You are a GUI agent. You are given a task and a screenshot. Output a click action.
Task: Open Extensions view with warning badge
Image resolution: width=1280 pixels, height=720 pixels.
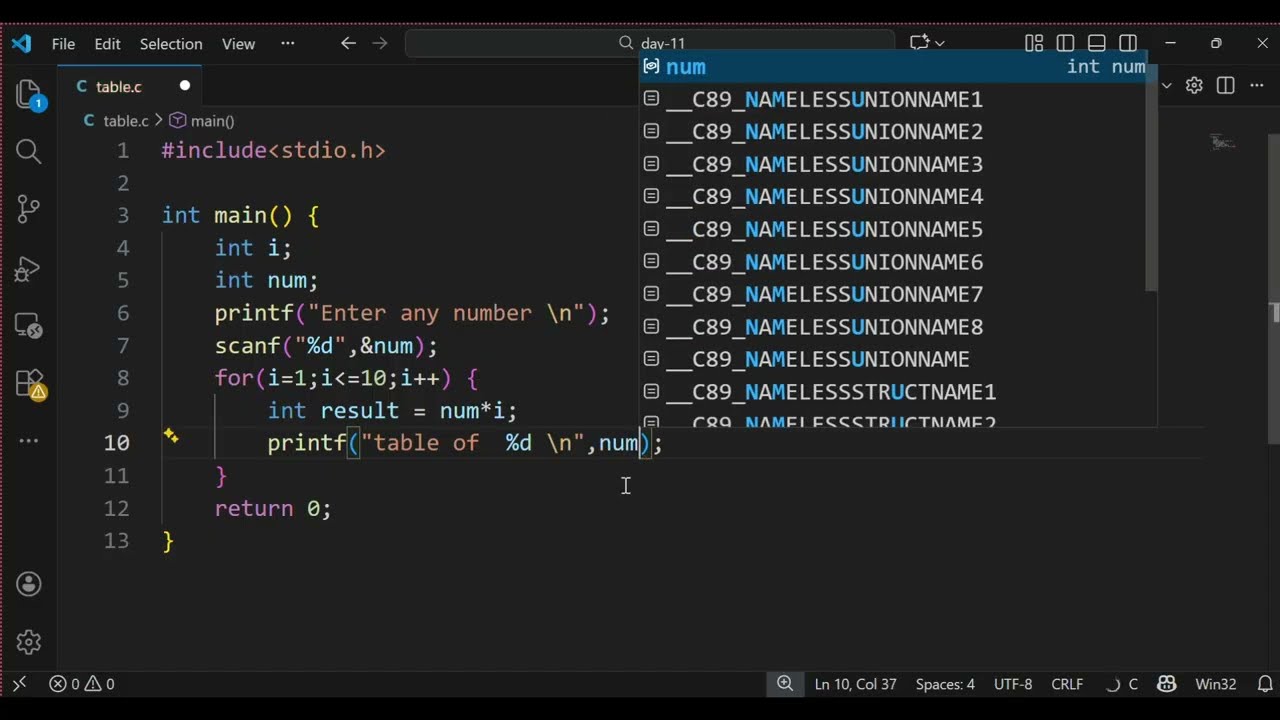coord(31,384)
